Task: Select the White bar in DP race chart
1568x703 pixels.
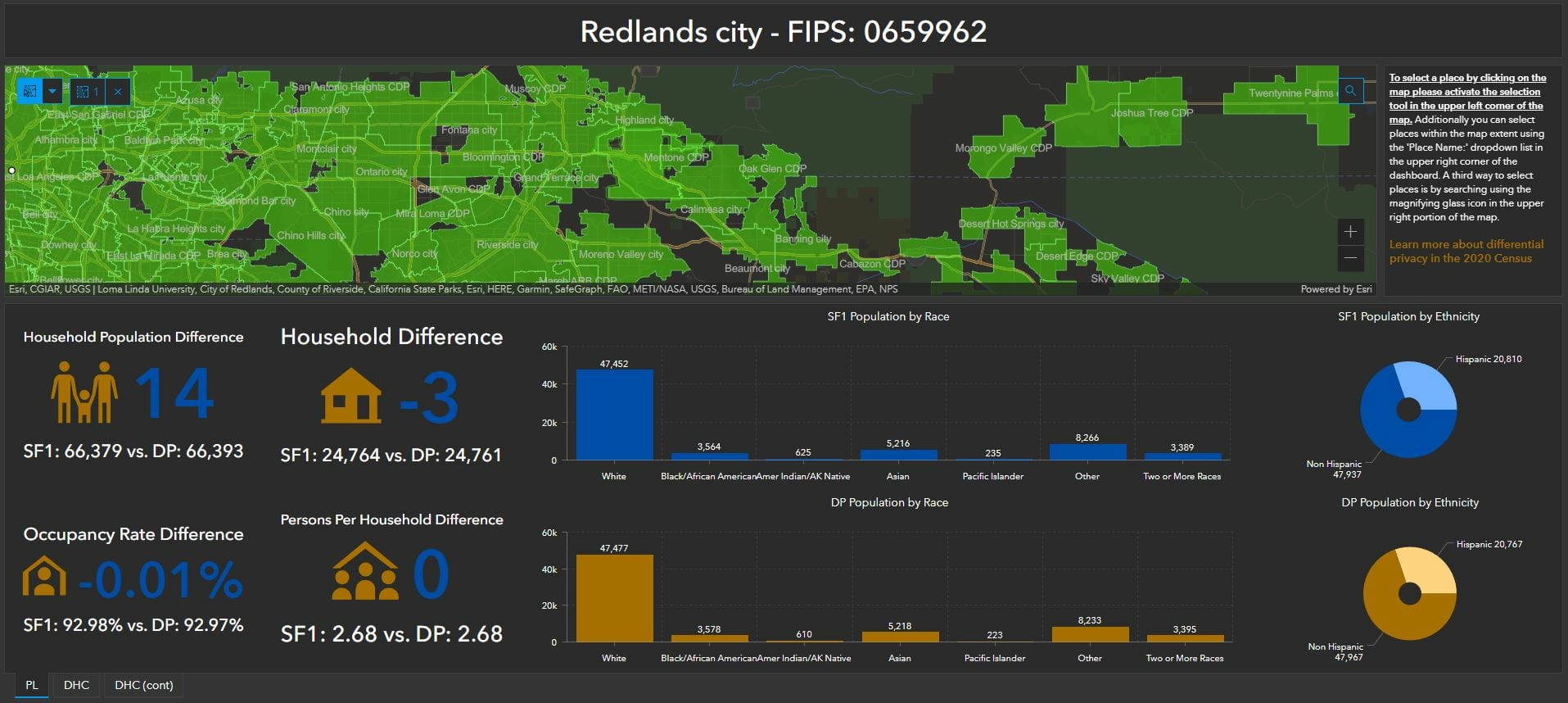Action: (x=614, y=598)
